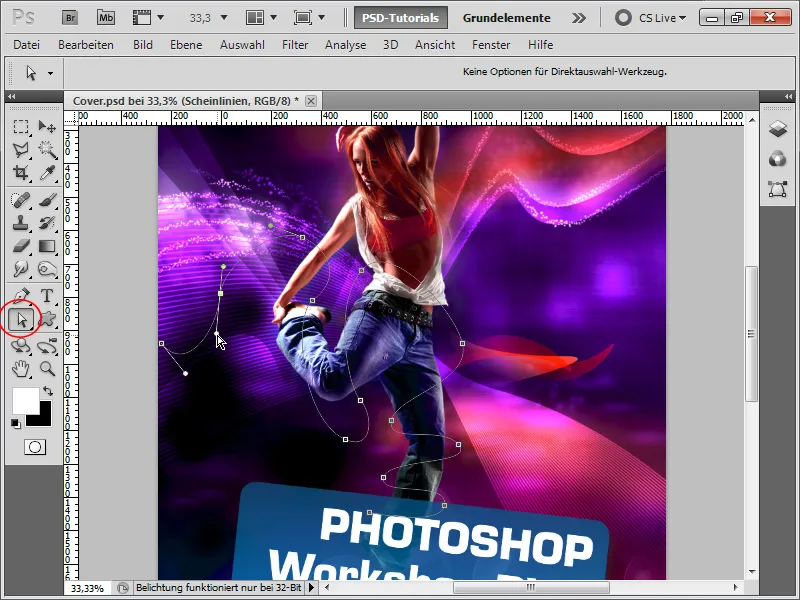Select the Crop tool
The height and width of the screenshot is (600, 800).
[21, 173]
